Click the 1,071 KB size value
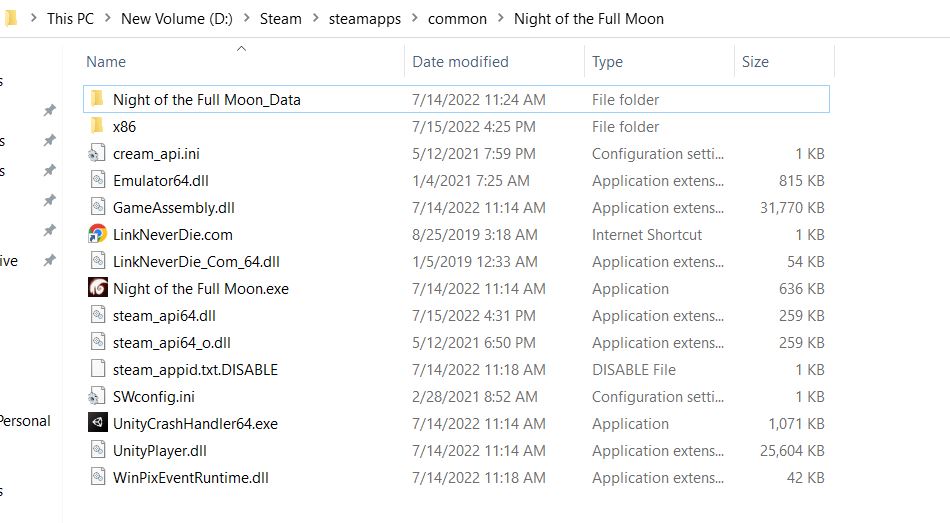950x523 pixels. click(x=796, y=424)
